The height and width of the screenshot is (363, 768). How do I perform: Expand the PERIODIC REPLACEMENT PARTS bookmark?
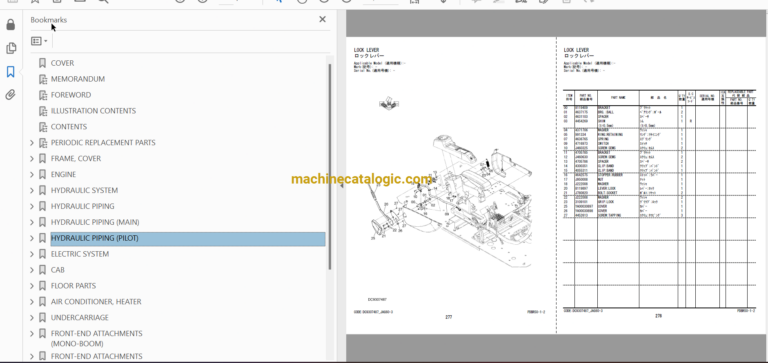point(32,143)
